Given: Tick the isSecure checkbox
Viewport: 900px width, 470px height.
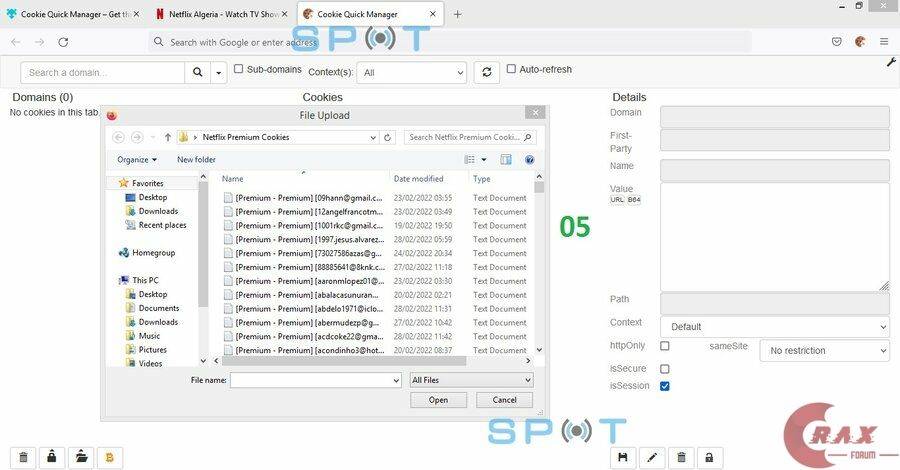Looking at the screenshot, I should tap(665, 369).
